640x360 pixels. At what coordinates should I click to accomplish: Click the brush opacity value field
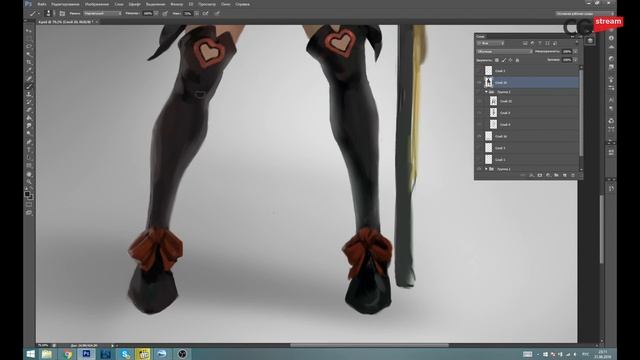(148, 13)
